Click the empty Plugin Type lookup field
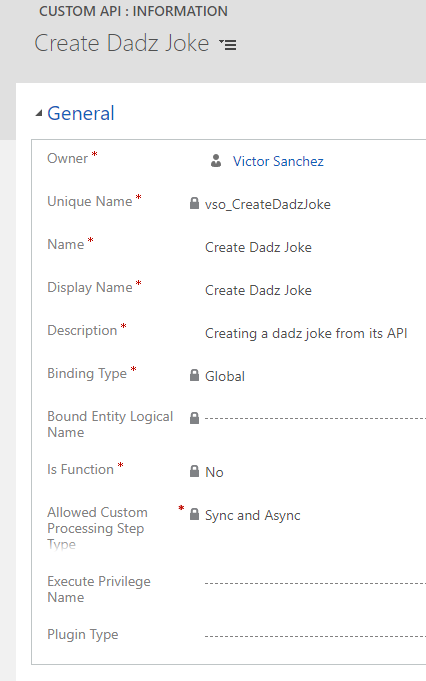The height and width of the screenshot is (681, 426). click(315, 636)
